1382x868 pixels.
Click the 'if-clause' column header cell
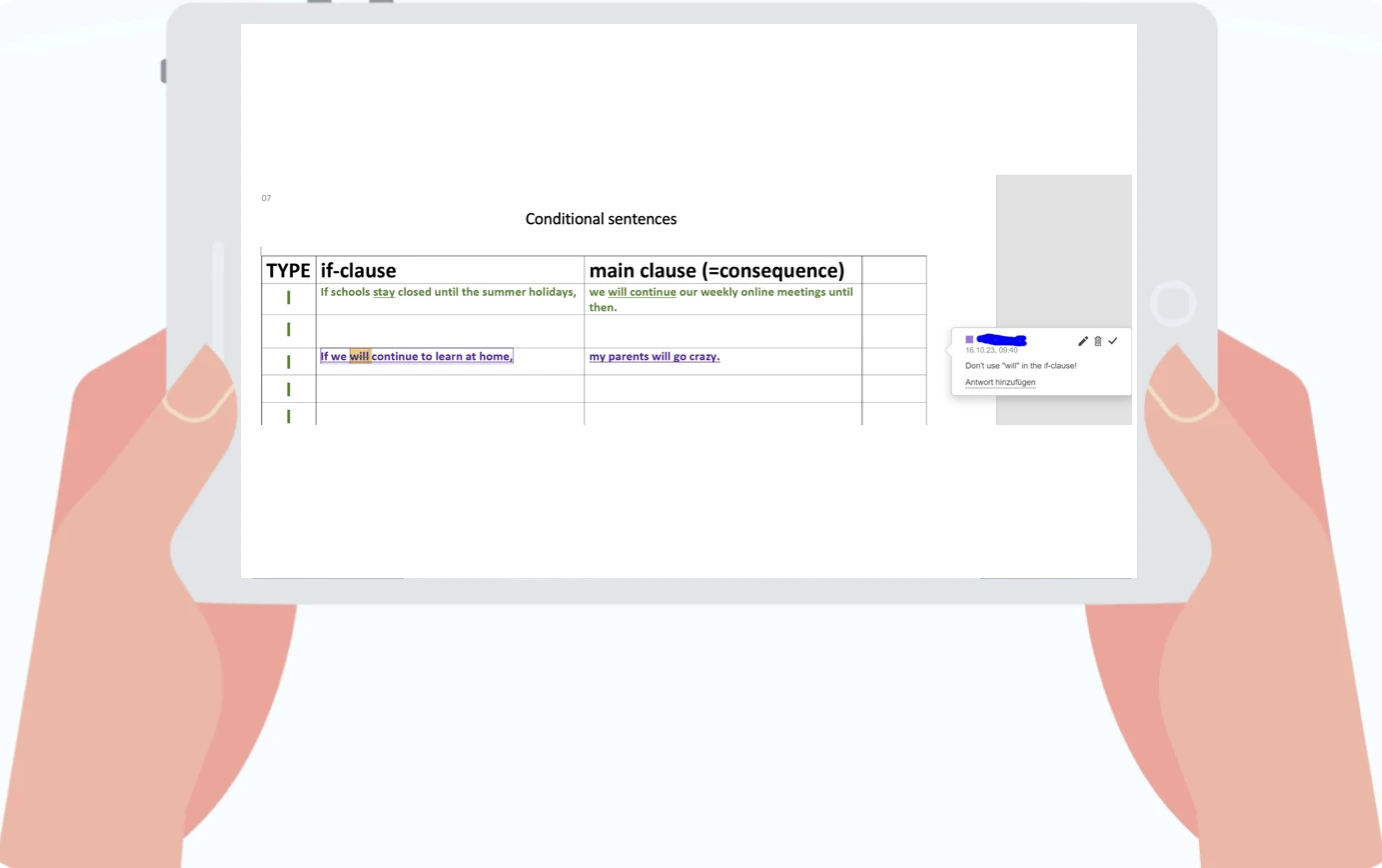(x=450, y=271)
